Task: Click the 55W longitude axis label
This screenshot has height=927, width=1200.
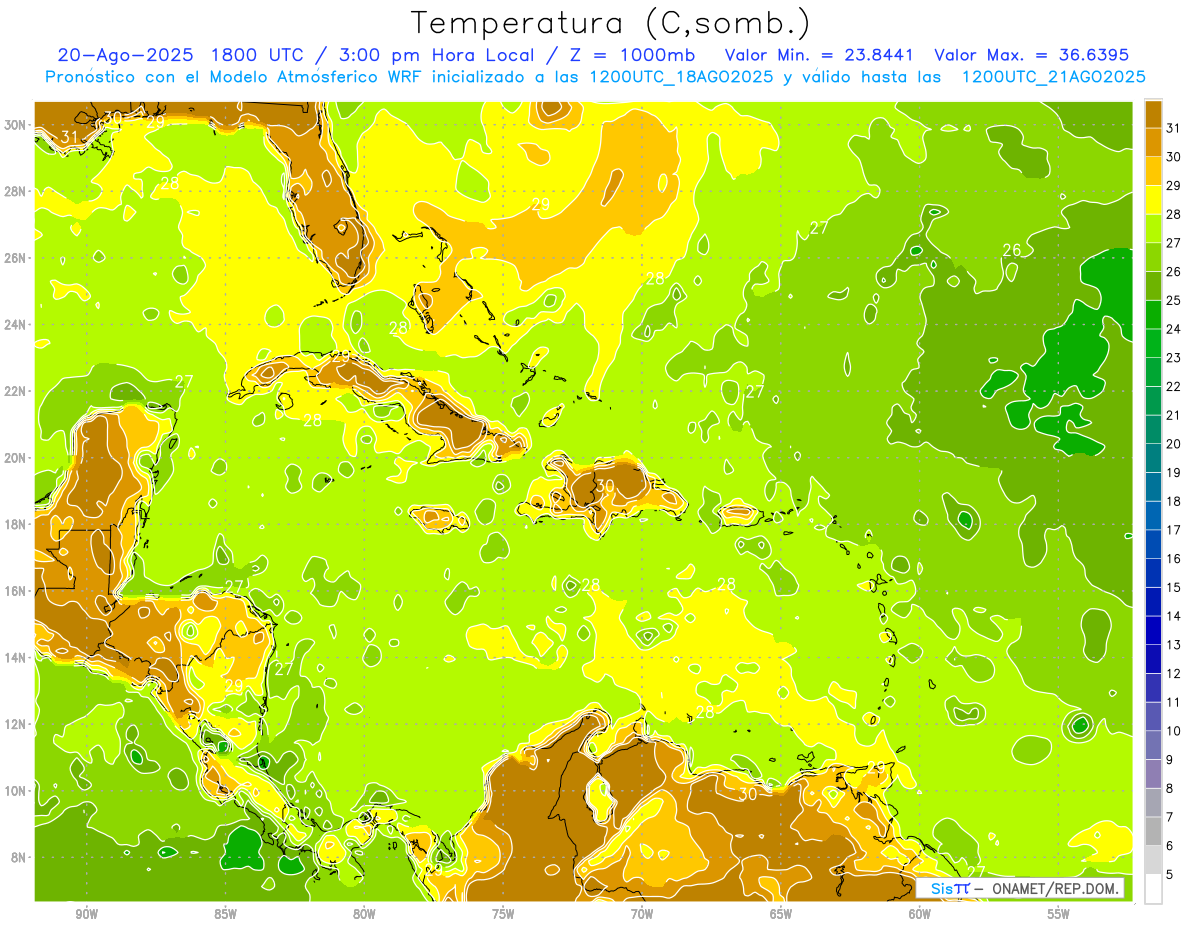Action: tap(1058, 914)
